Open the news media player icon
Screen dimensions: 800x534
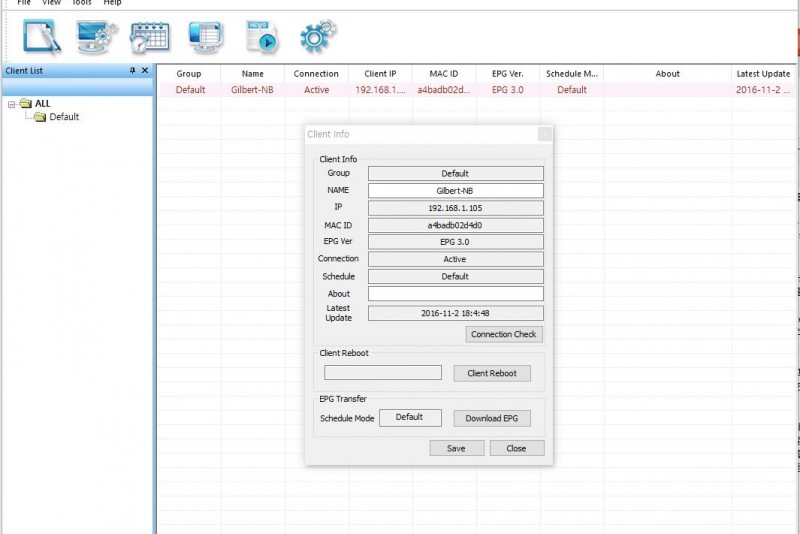[x=260, y=36]
